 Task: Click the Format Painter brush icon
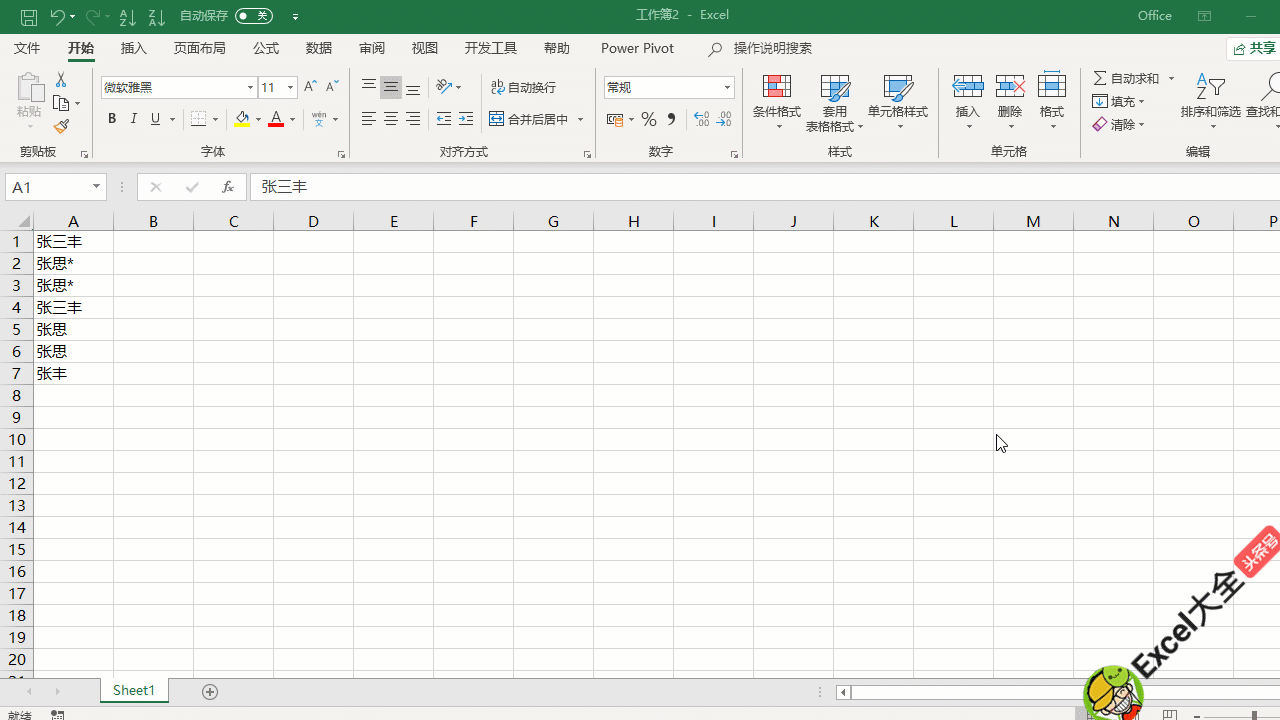pyautogui.click(x=61, y=127)
